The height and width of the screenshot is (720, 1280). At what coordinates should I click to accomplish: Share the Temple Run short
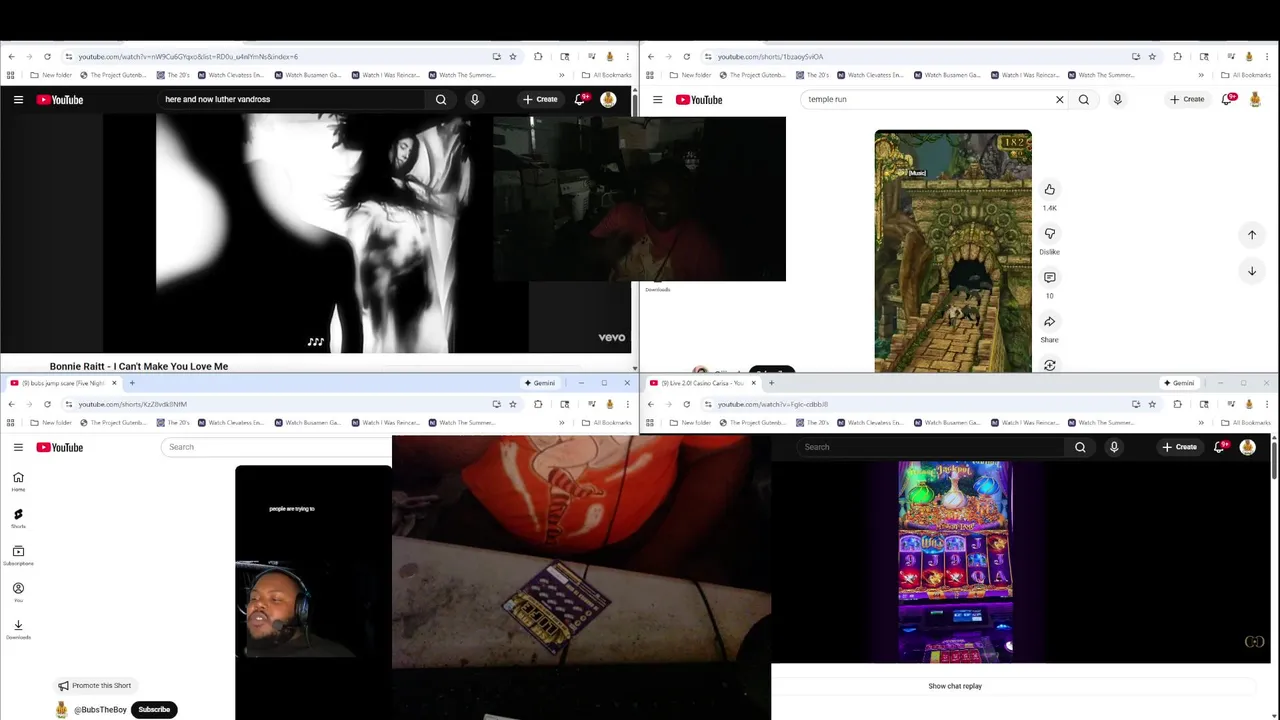pyautogui.click(x=1049, y=321)
